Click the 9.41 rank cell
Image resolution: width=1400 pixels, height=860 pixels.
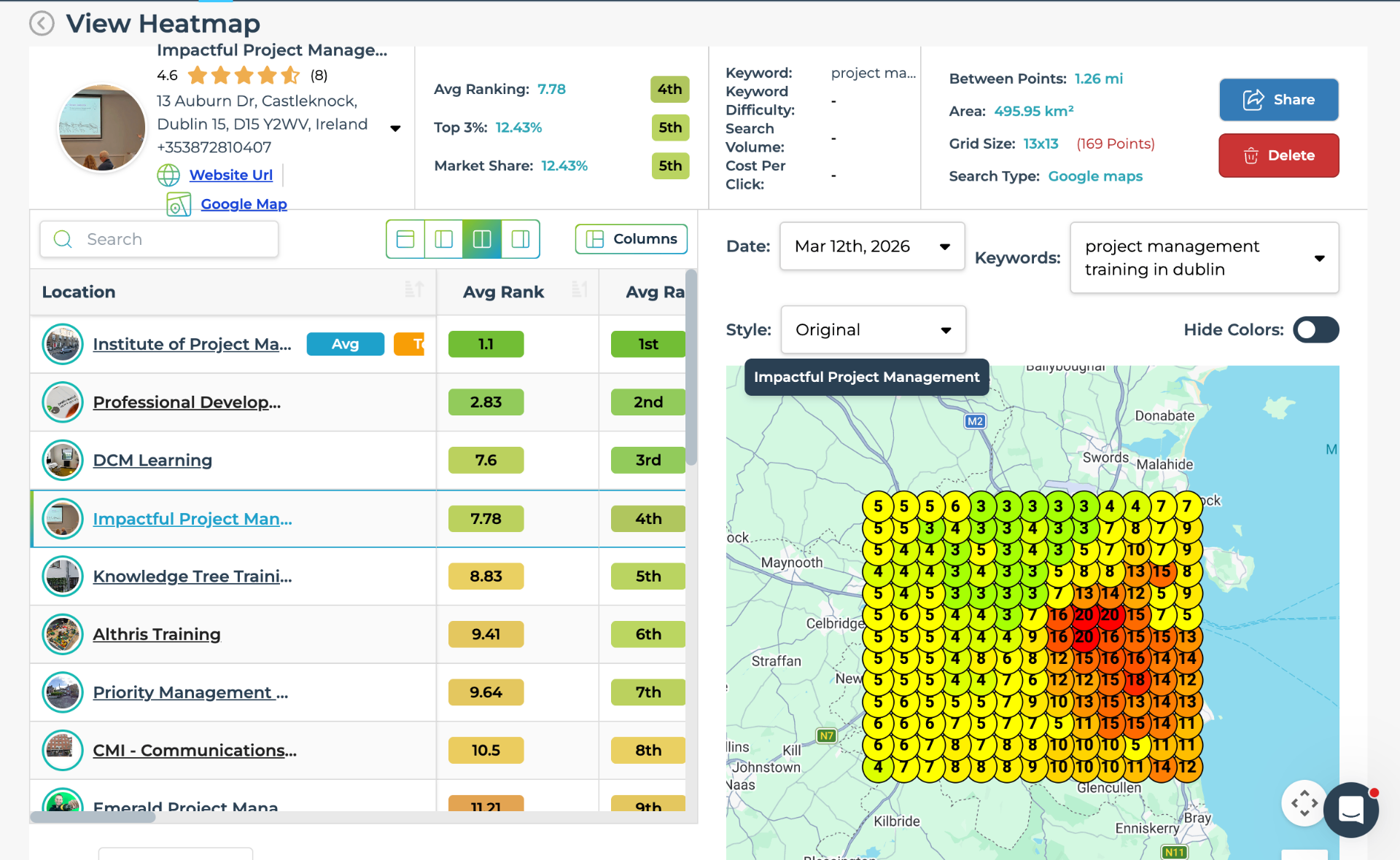tap(486, 635)
